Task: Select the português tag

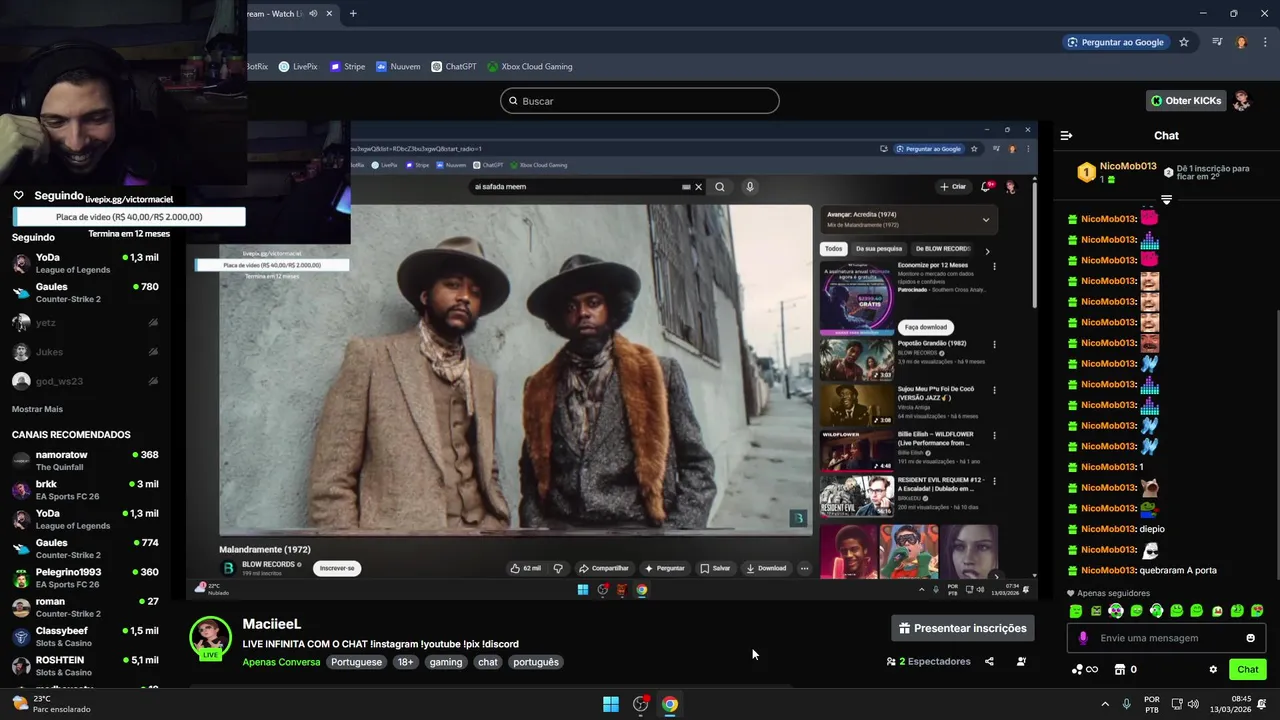Action: pyautogui.click(x=536, y=662)
